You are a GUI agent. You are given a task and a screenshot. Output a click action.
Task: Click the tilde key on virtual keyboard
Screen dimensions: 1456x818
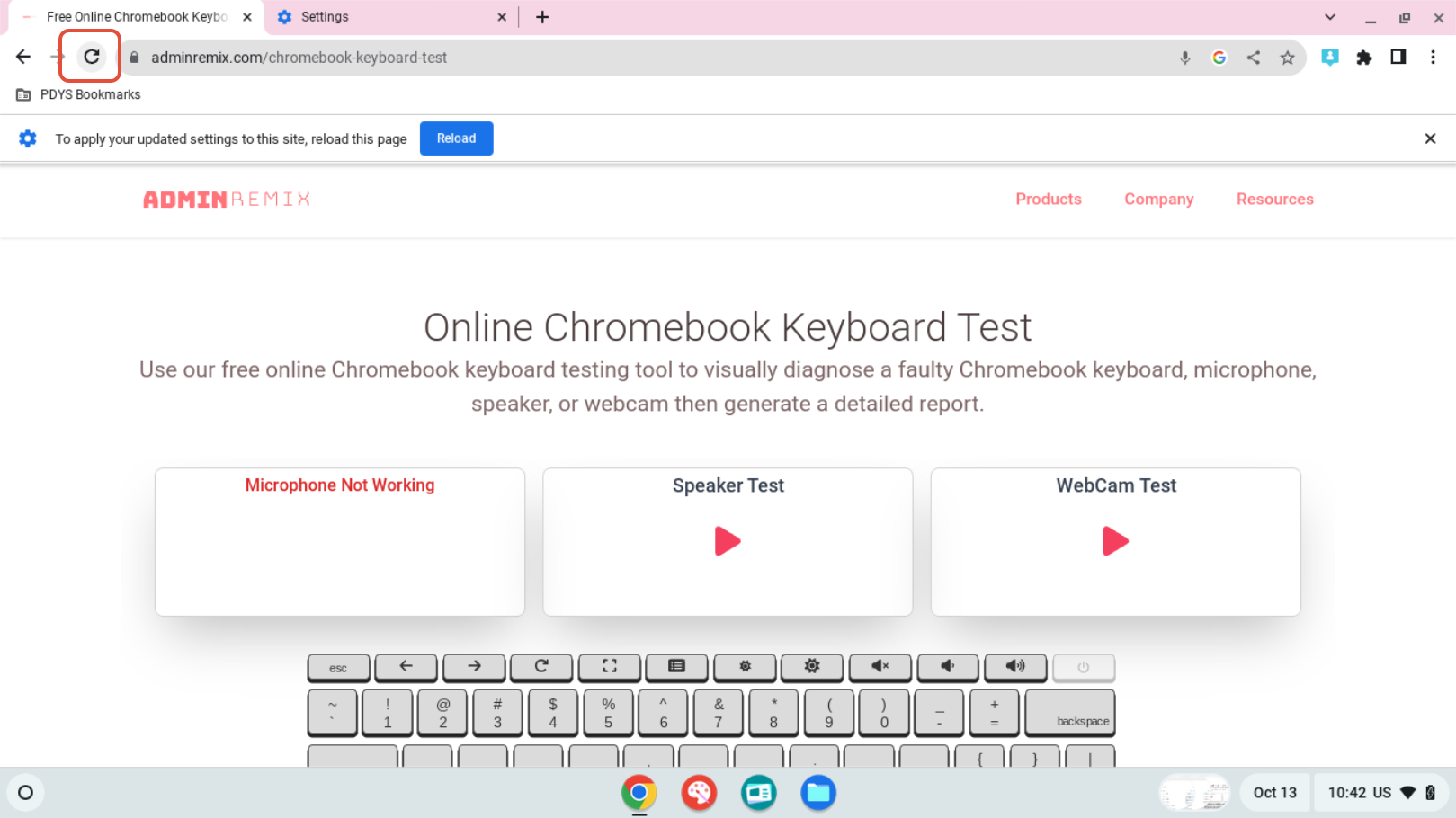(333, 713)
